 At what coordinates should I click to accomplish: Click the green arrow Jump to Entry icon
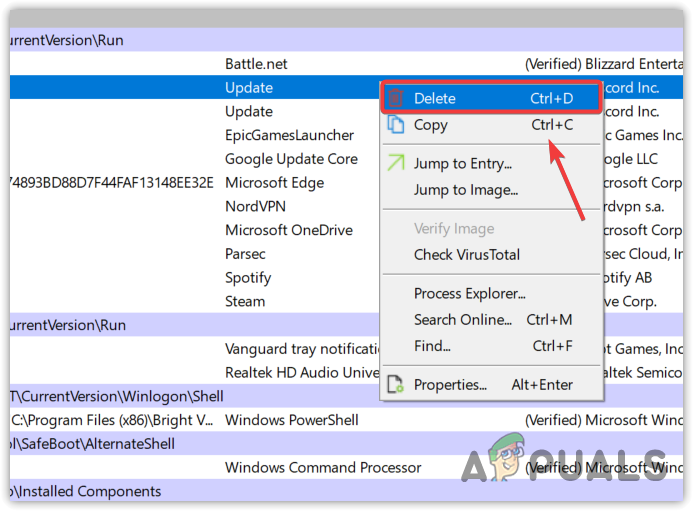(x=396, y=162)
